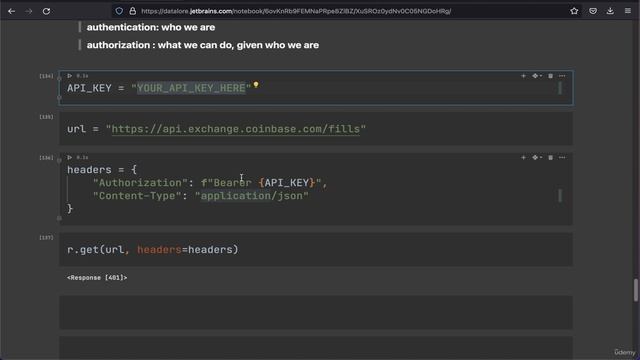
Task: Run the headers cell
Action: 70,158
